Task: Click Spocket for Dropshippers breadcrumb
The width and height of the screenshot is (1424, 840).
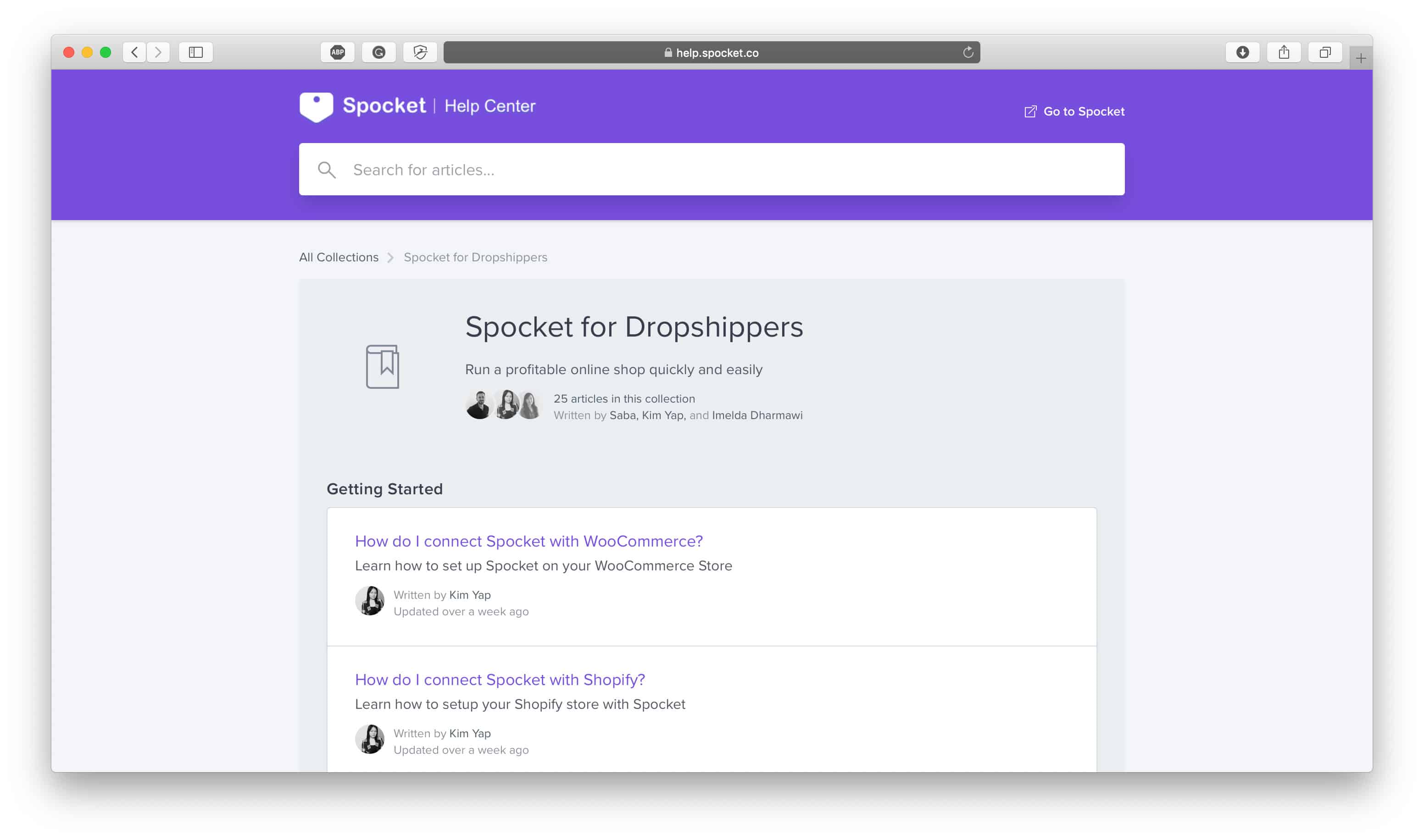Action: click(x=475, y=257)
